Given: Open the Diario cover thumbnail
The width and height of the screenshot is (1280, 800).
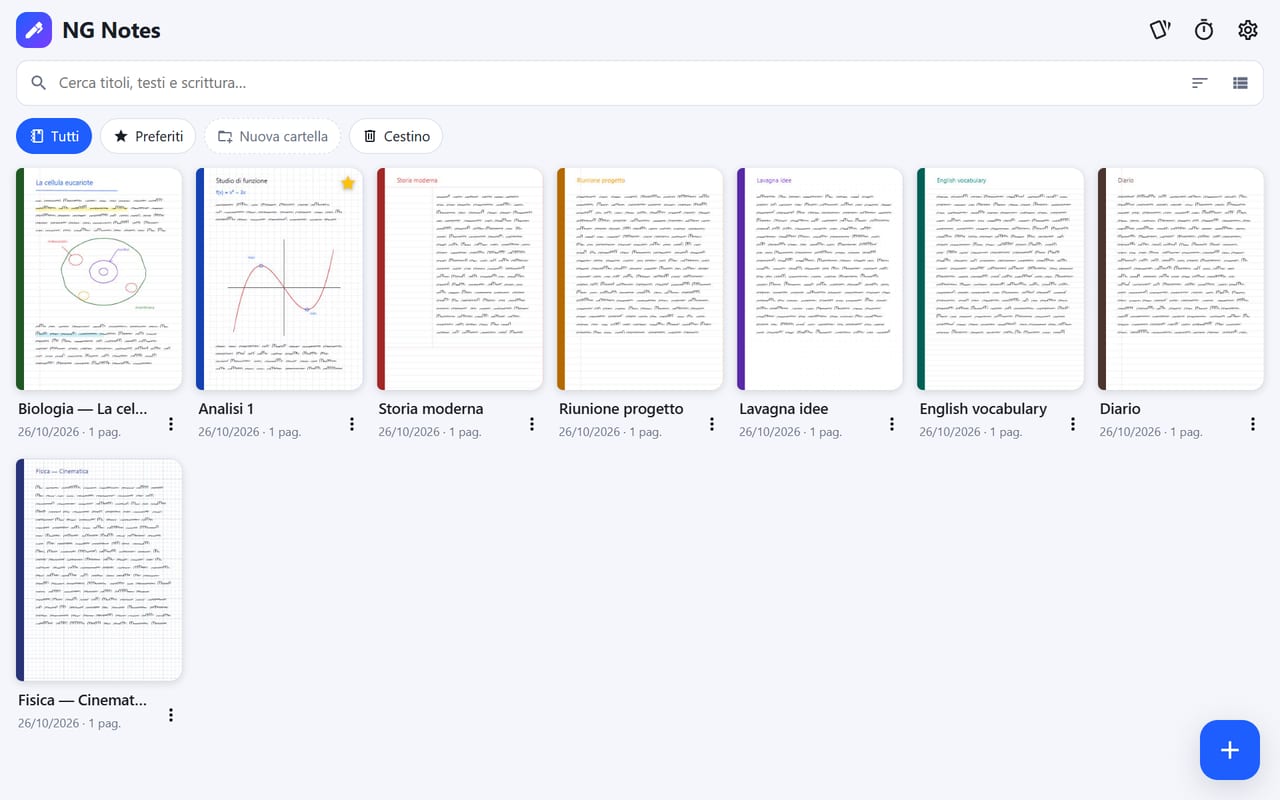Looking at the screenshot, I should click(1181, 279).
